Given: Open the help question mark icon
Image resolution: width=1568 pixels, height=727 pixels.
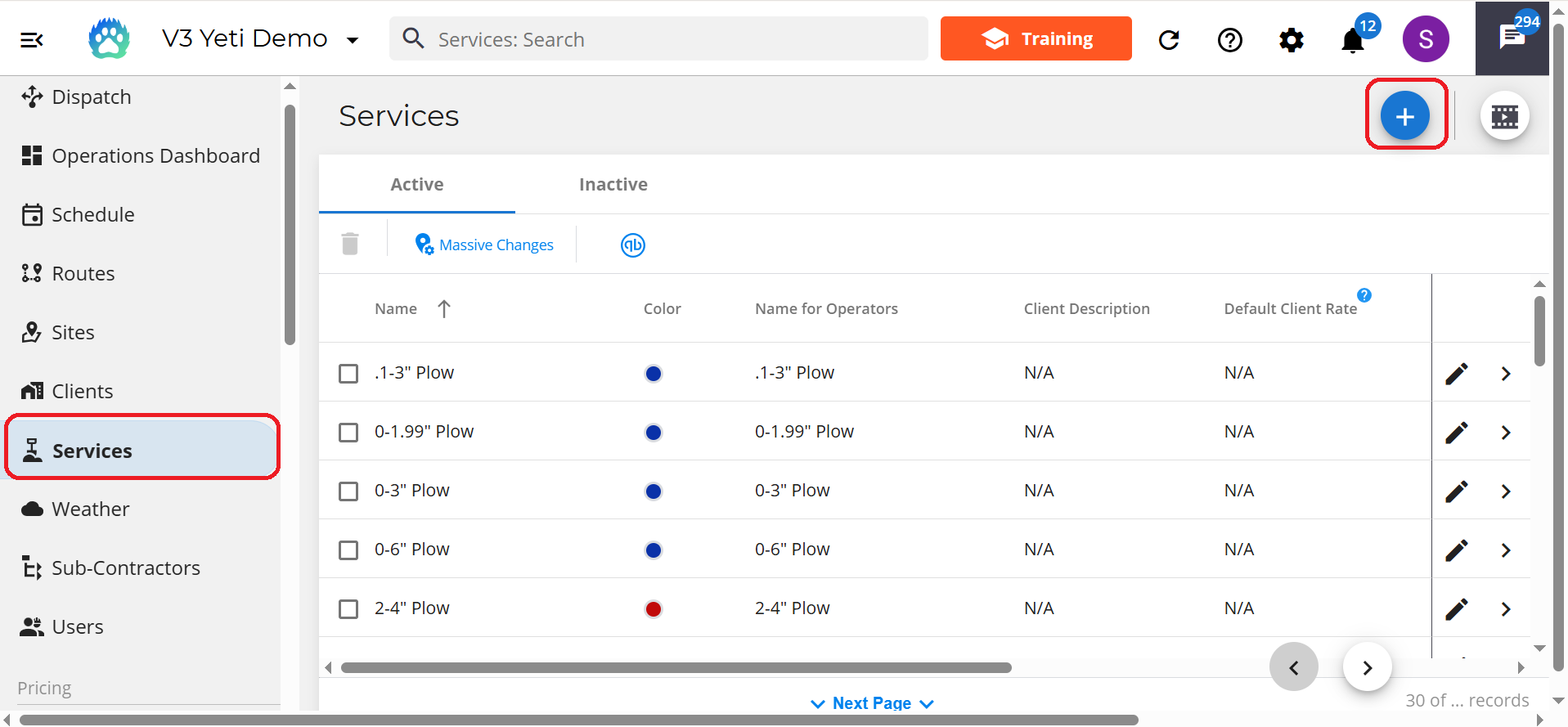Looking at the screenshot, I should coord(1229,40).
